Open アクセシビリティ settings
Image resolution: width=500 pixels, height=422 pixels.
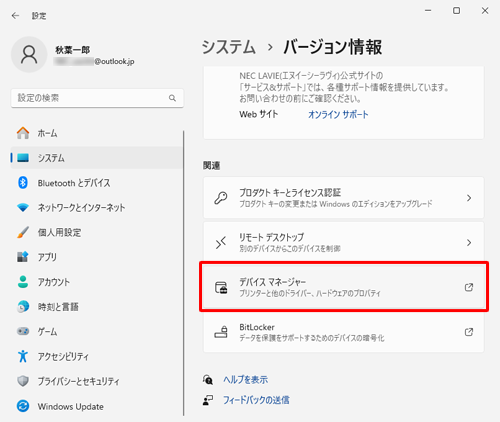(x=97, y=356)
